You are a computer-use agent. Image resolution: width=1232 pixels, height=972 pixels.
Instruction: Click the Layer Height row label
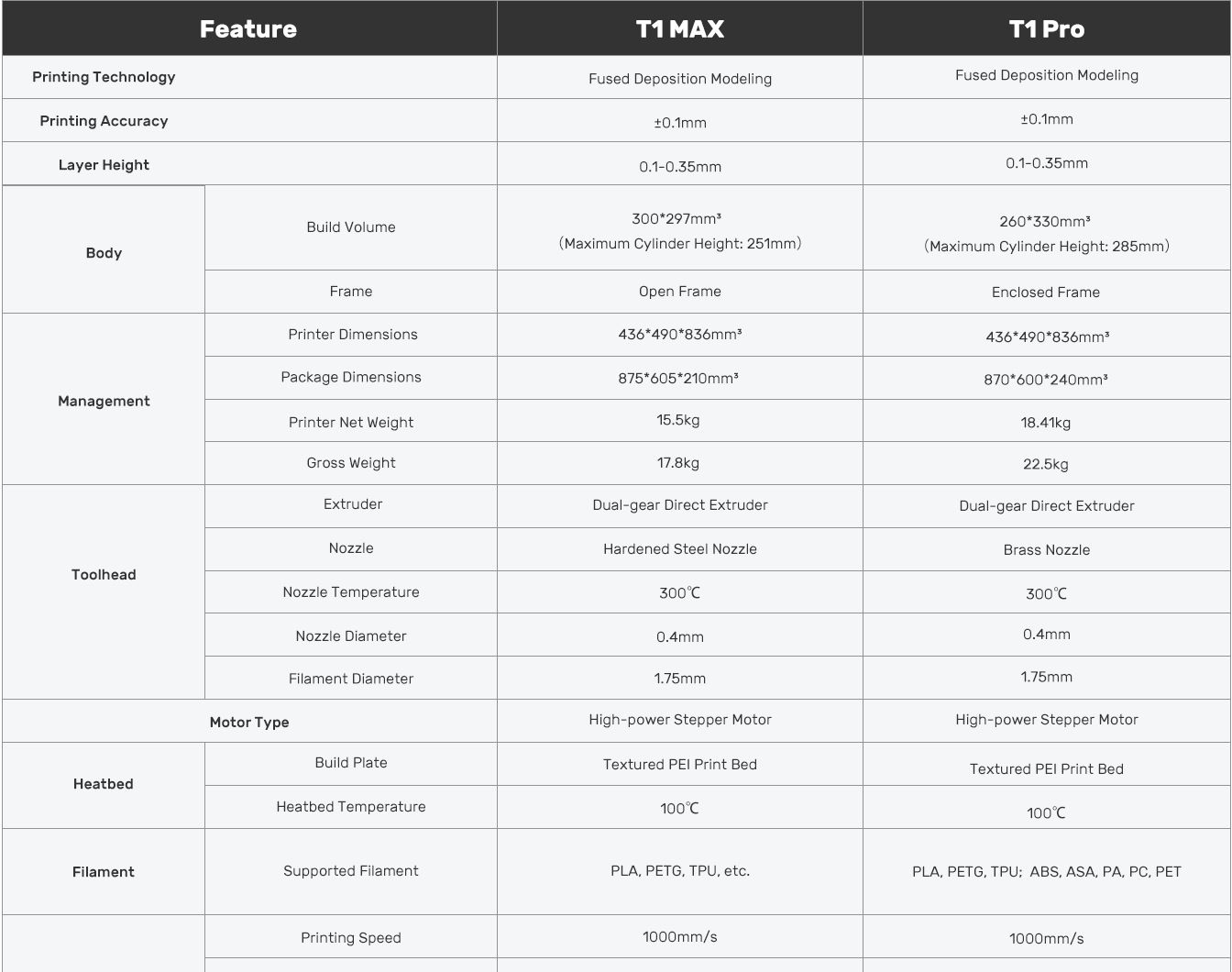pos(104,165)
